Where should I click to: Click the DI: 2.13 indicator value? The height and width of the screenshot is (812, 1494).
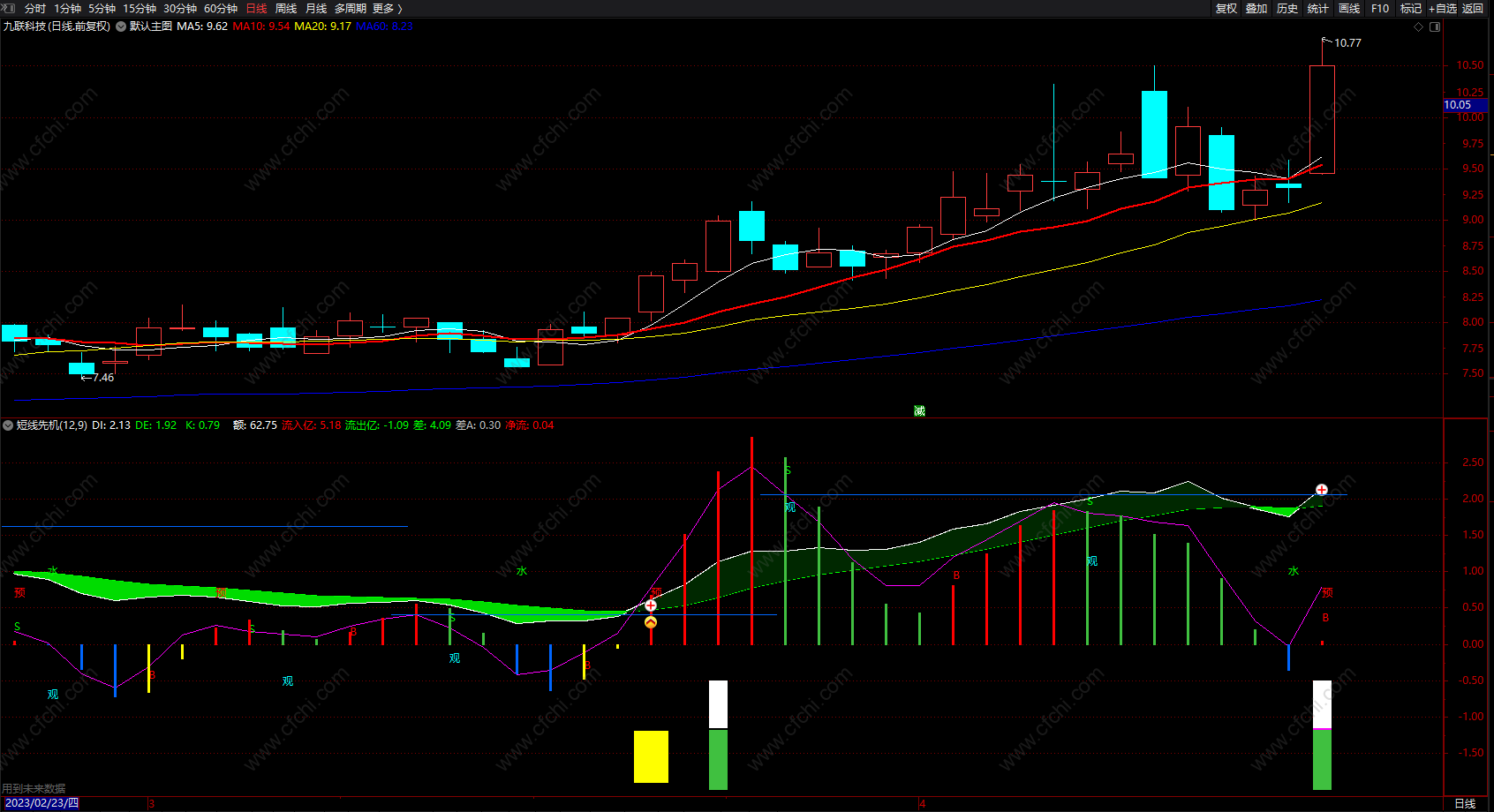(x=111, y=425)
